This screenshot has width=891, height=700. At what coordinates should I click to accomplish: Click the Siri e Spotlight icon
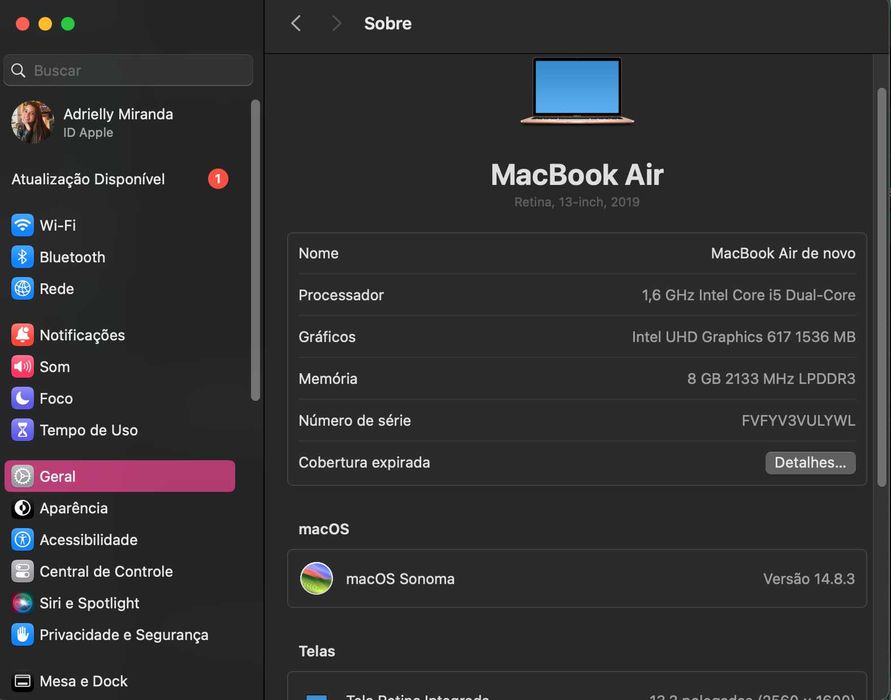22,603
